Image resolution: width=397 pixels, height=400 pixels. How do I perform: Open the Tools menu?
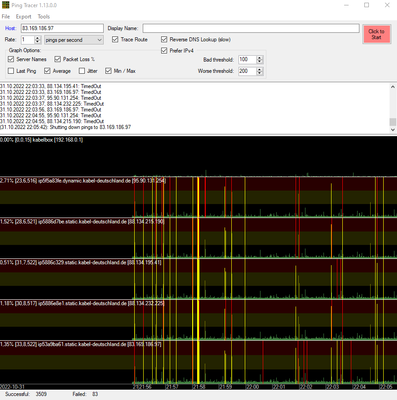pyautogui.click(x=43, y=17)
